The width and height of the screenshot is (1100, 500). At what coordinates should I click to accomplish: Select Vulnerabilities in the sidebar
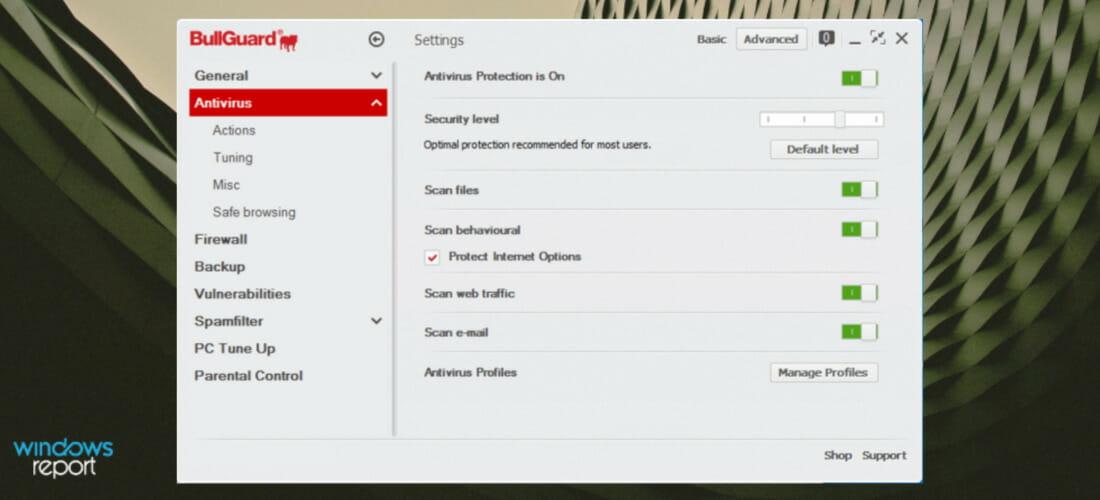click(x=243, y=294)
